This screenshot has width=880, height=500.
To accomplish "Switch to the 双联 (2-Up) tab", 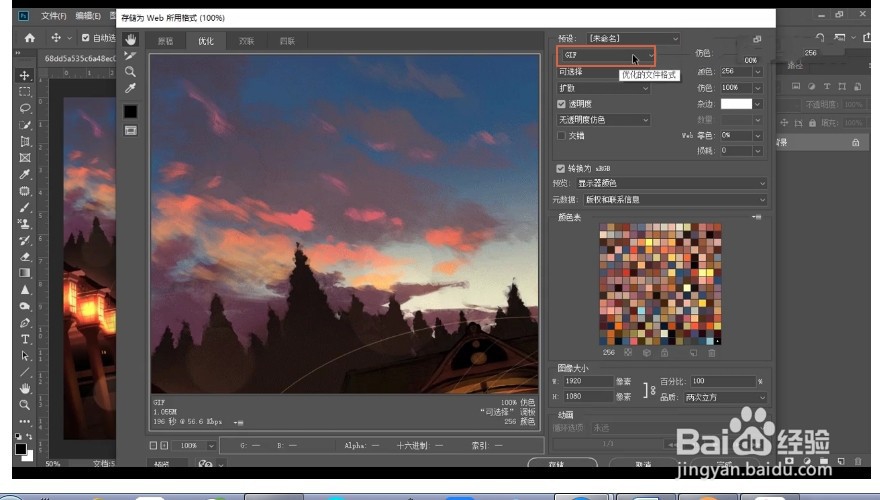I will 246,41.
